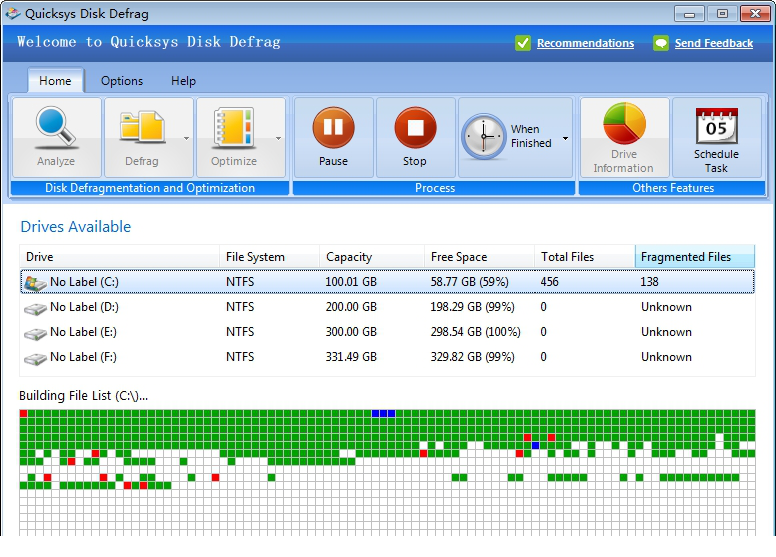Click the When Finished clock icon
The image size is (776, 557).
click(x=484, y=136)
